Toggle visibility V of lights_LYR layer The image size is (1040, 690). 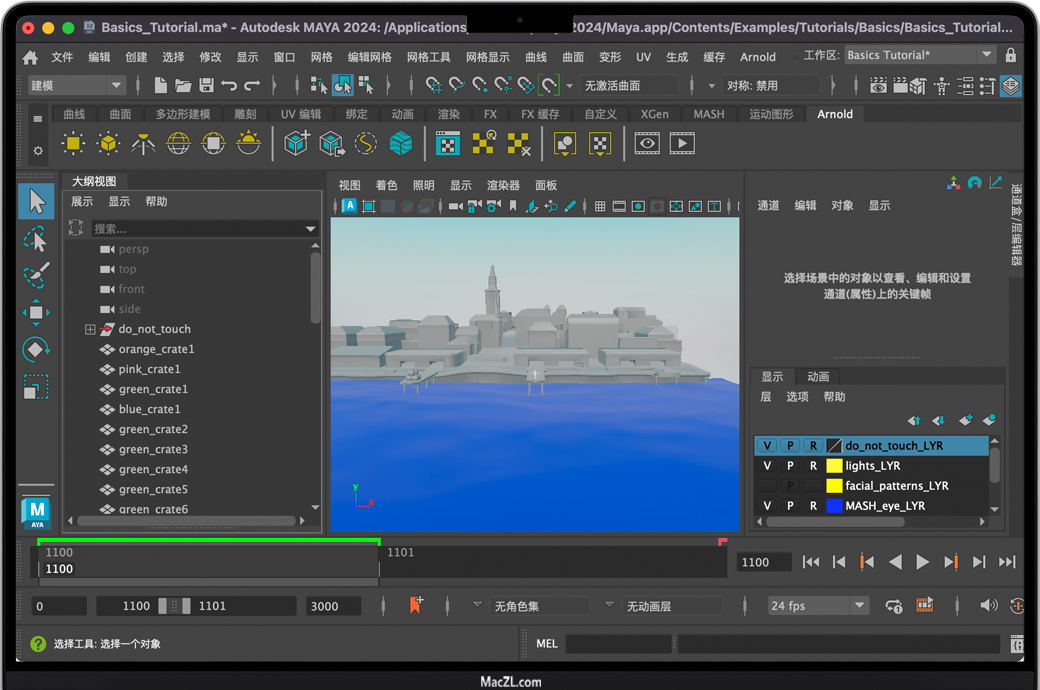(767, 466)
